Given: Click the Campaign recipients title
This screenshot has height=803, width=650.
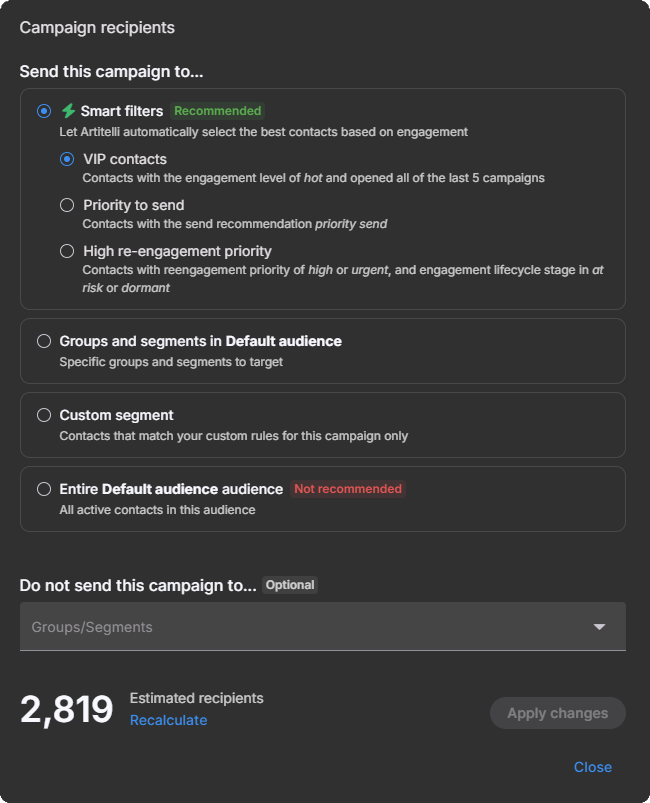Looking at the screenshot, I should point(97,27).
